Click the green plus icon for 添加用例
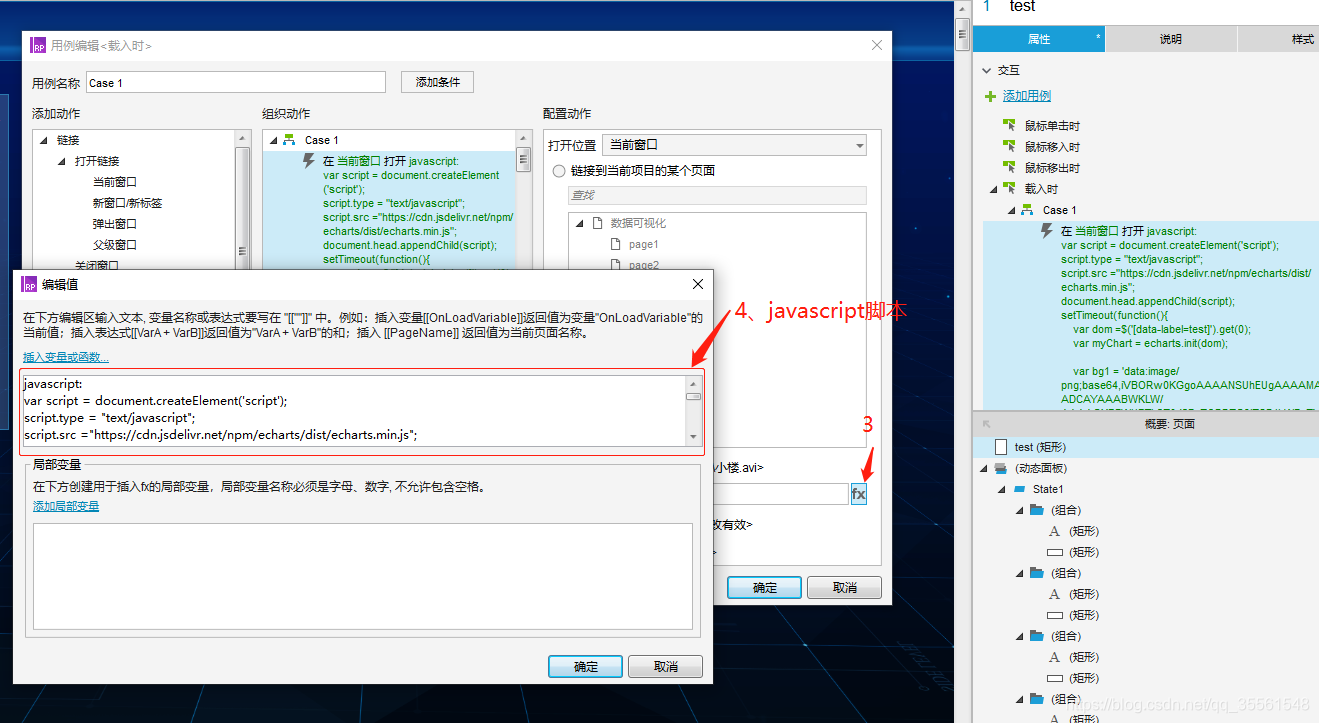 tap(991, 96)
